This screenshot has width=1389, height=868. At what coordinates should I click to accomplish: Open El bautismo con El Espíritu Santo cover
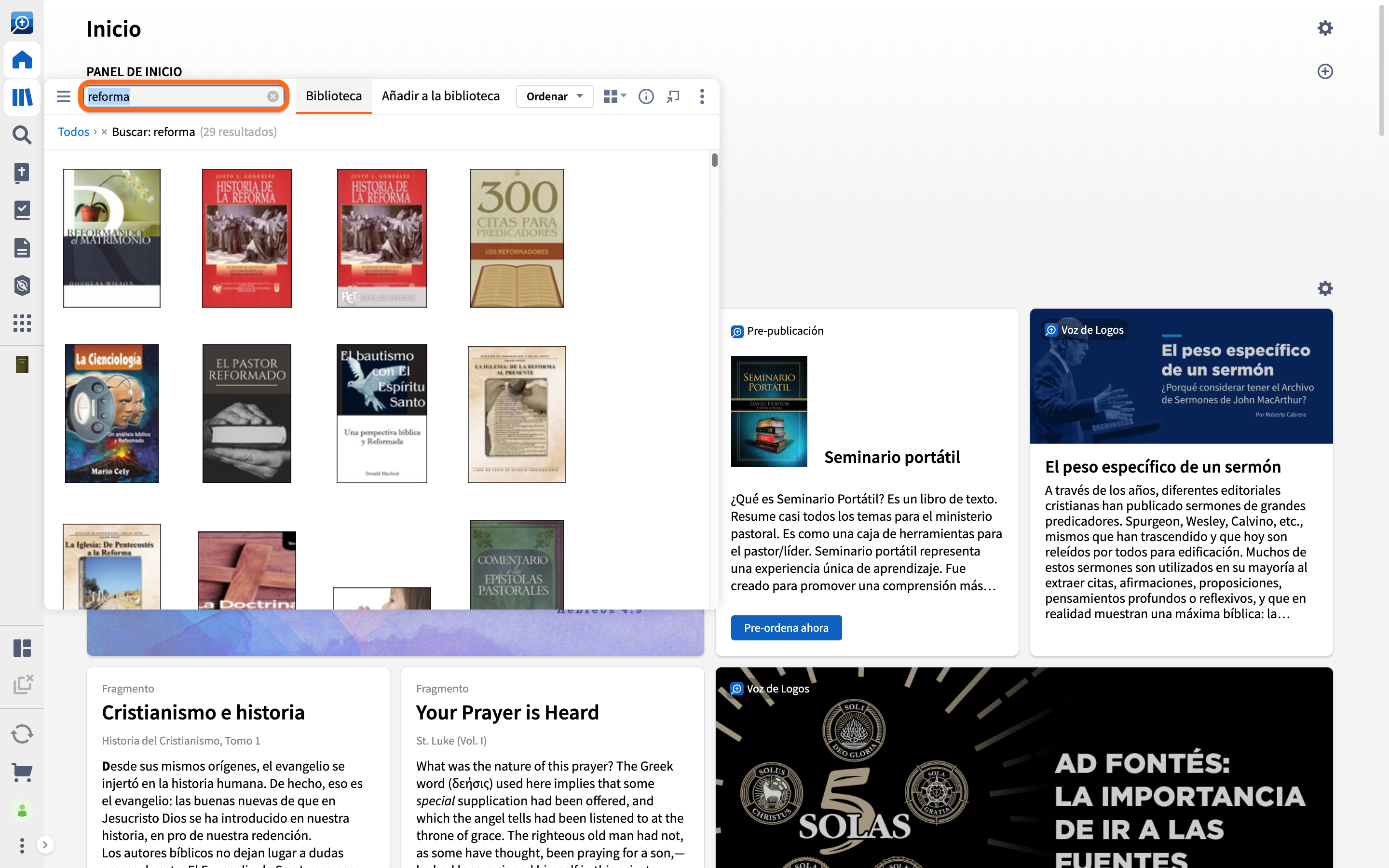pos(381,413)
